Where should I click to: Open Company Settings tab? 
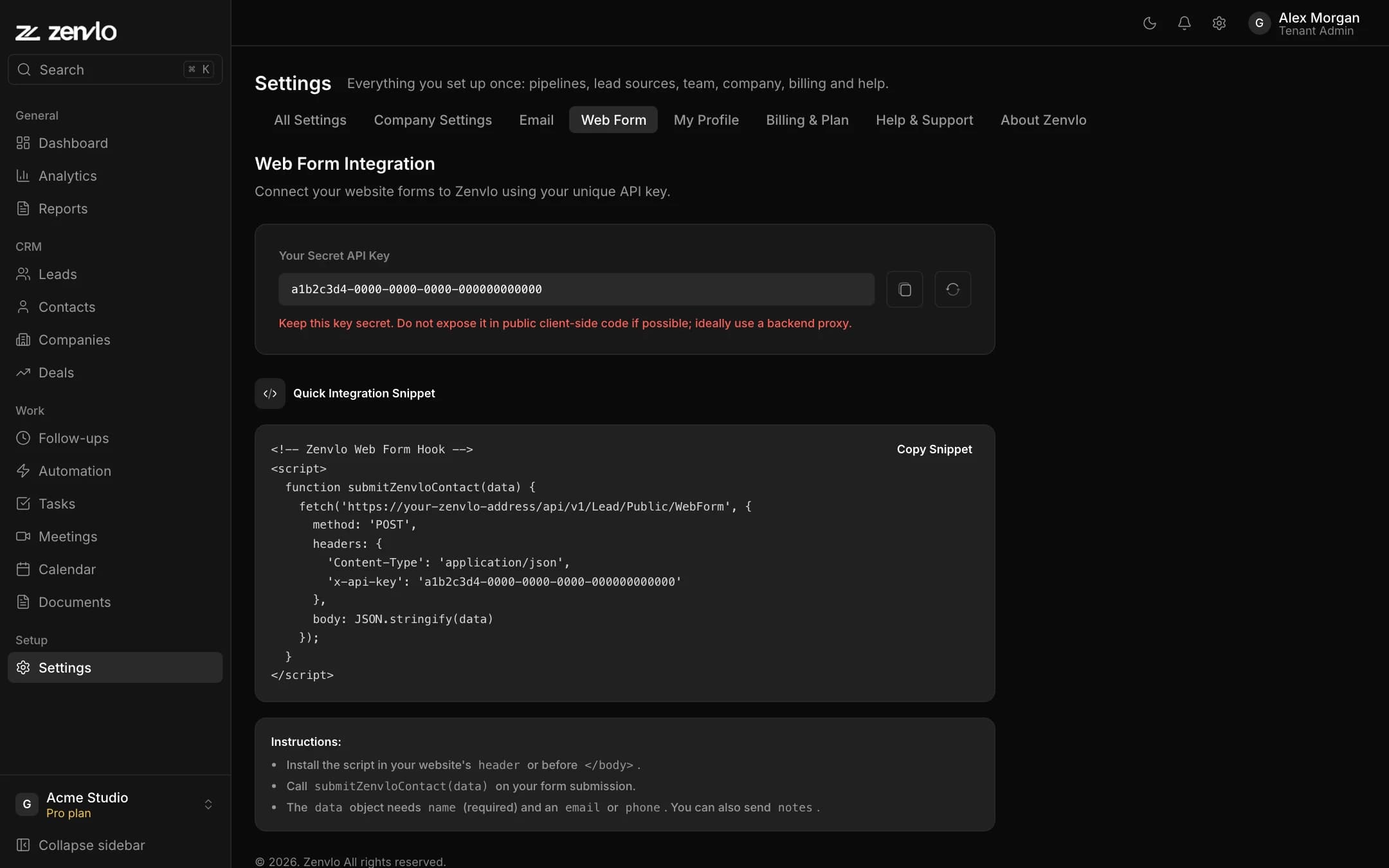tap(433, 120)
